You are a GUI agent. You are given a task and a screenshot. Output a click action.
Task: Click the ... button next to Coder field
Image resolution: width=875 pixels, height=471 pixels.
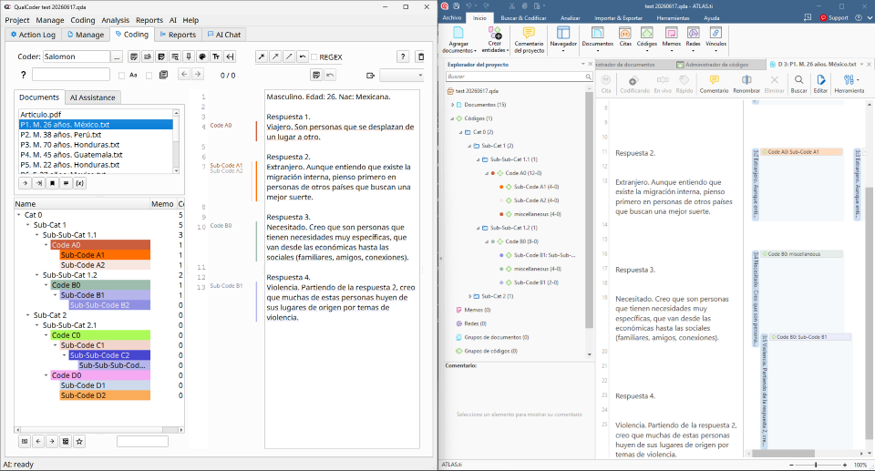(117, 56)
